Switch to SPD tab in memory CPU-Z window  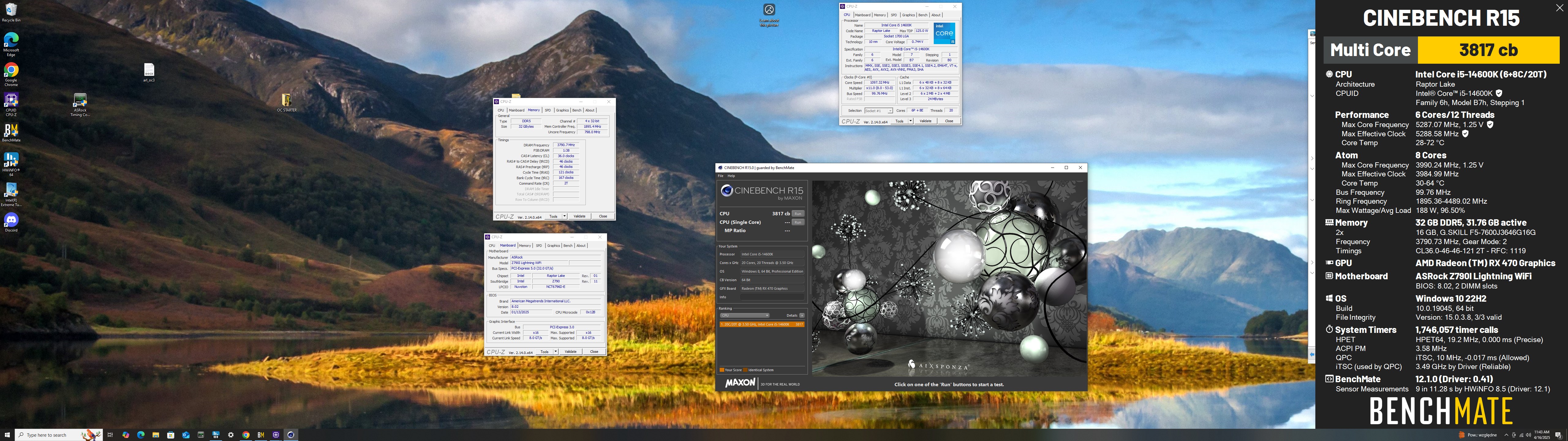click(547, 110)
